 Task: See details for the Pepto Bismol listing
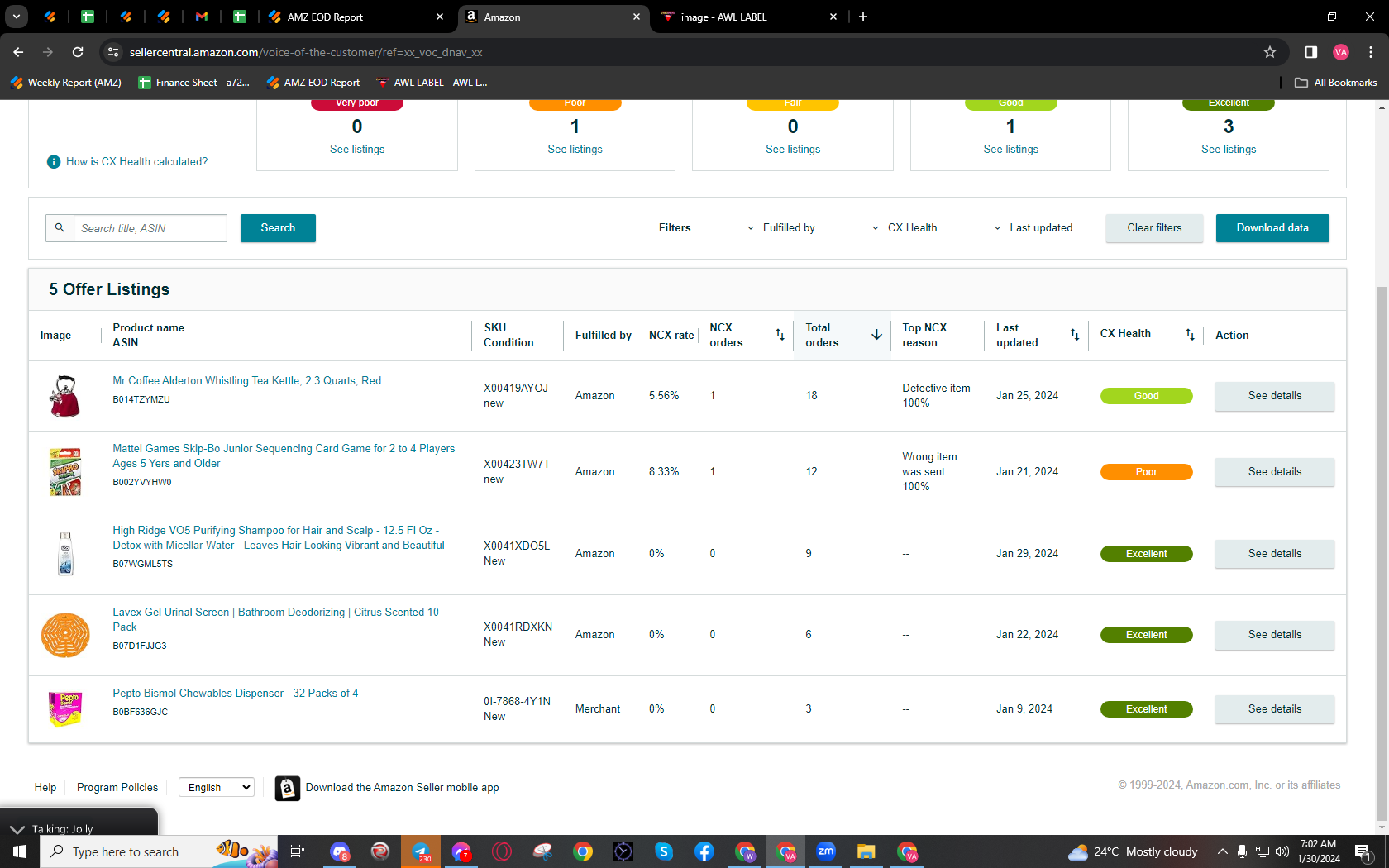[1275, 709]
